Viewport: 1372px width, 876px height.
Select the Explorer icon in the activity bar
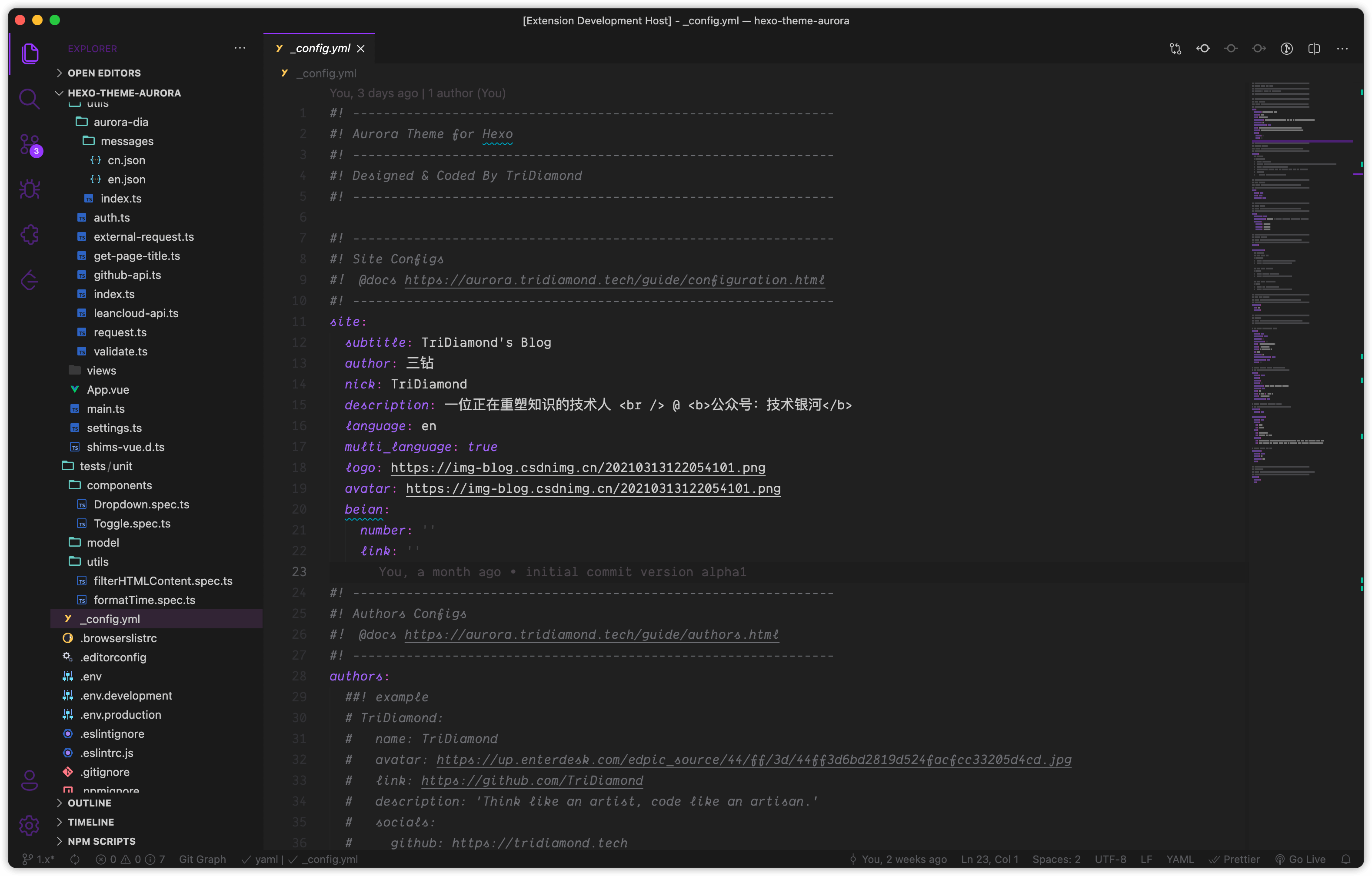29,53
